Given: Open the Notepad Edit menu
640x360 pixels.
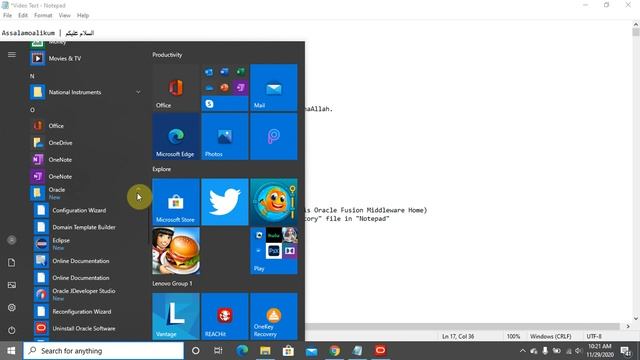Looking at the screenshot, I should point(23,16).
